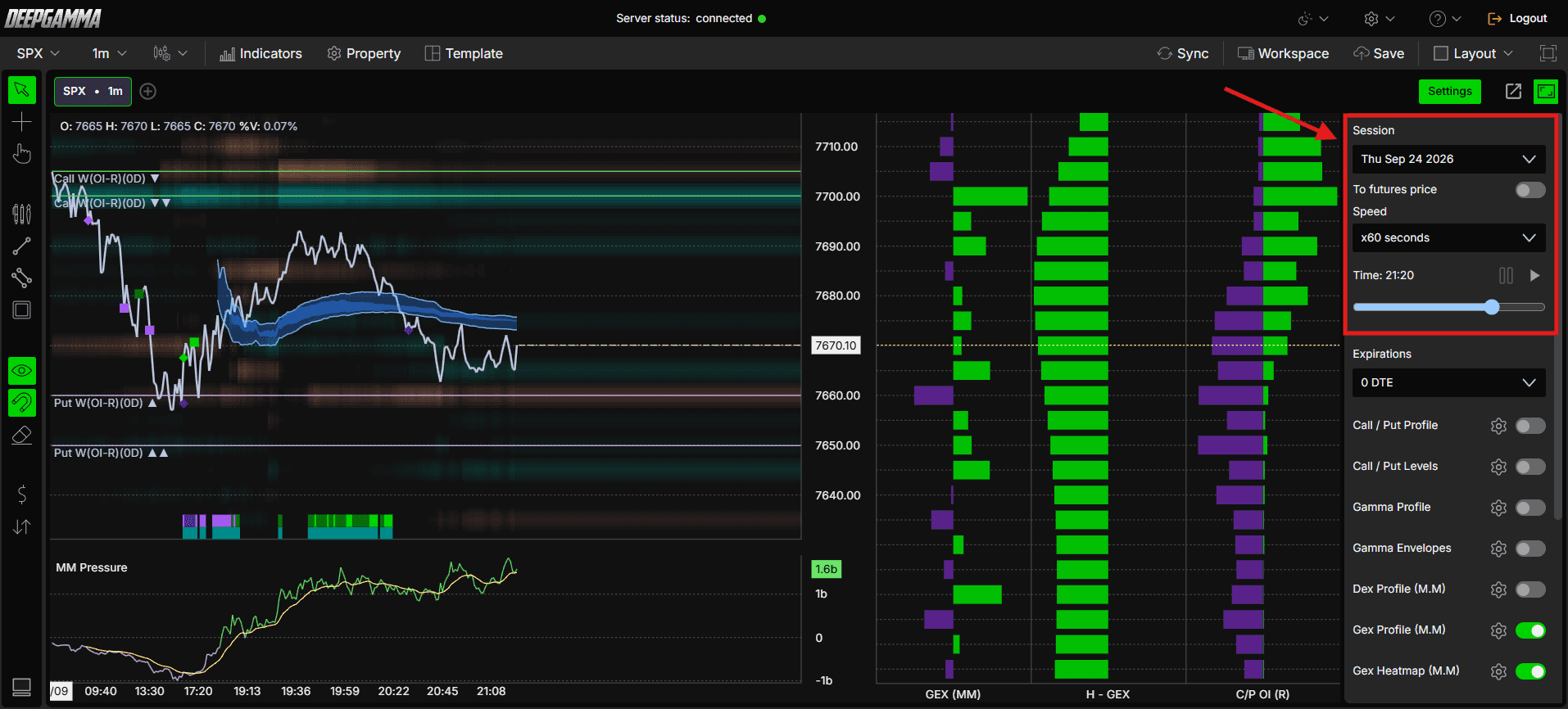Viewport: 1568px width, 709px height.
Task: Disable the Gex Heatmap (M.M) toggle
Action: point(1530,671)
